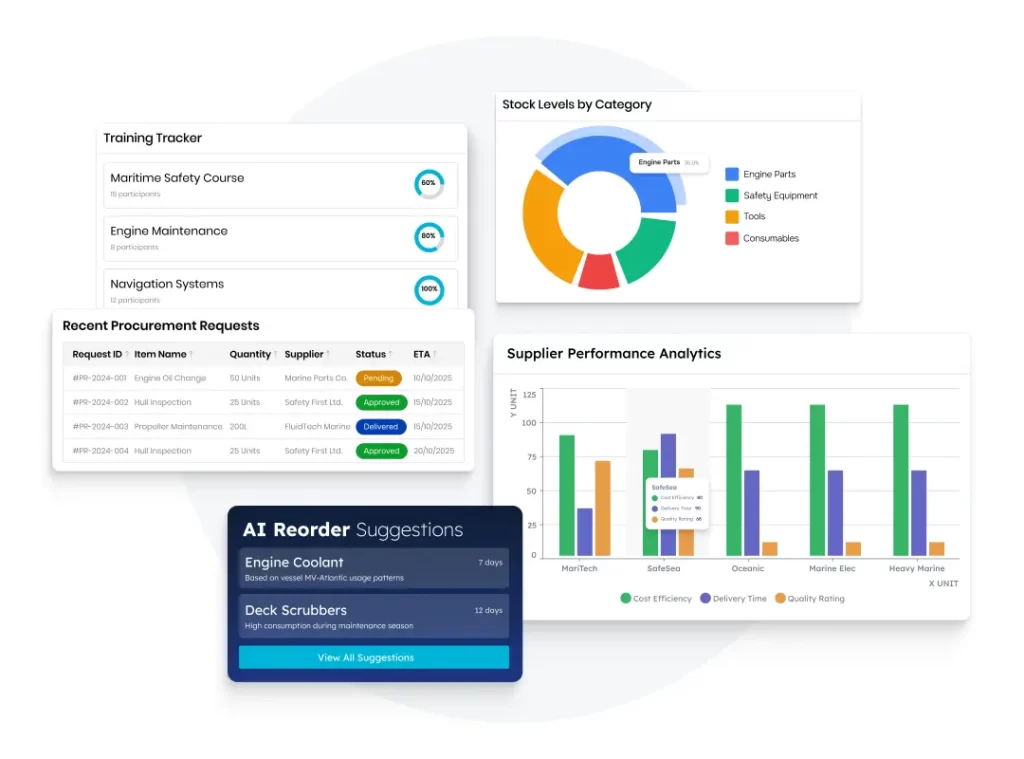Click the SafeSea tooltip box on chart

click(x=677, y=504)
